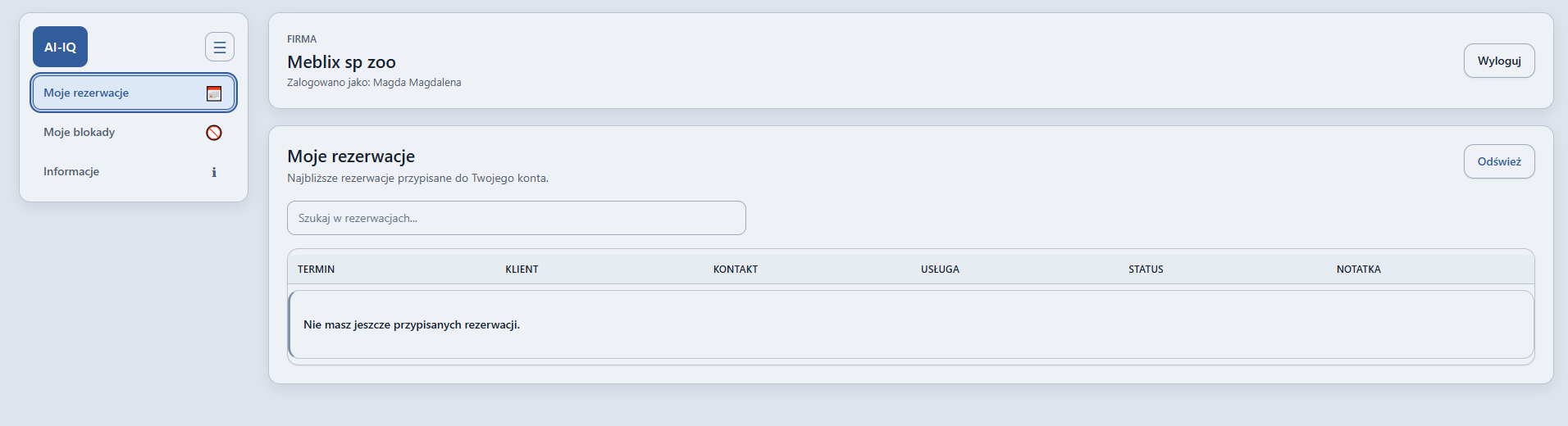Screen dimensions: 1568x426
Task: Click the AI-IQ logo badge
Action: tap(60, 47)
